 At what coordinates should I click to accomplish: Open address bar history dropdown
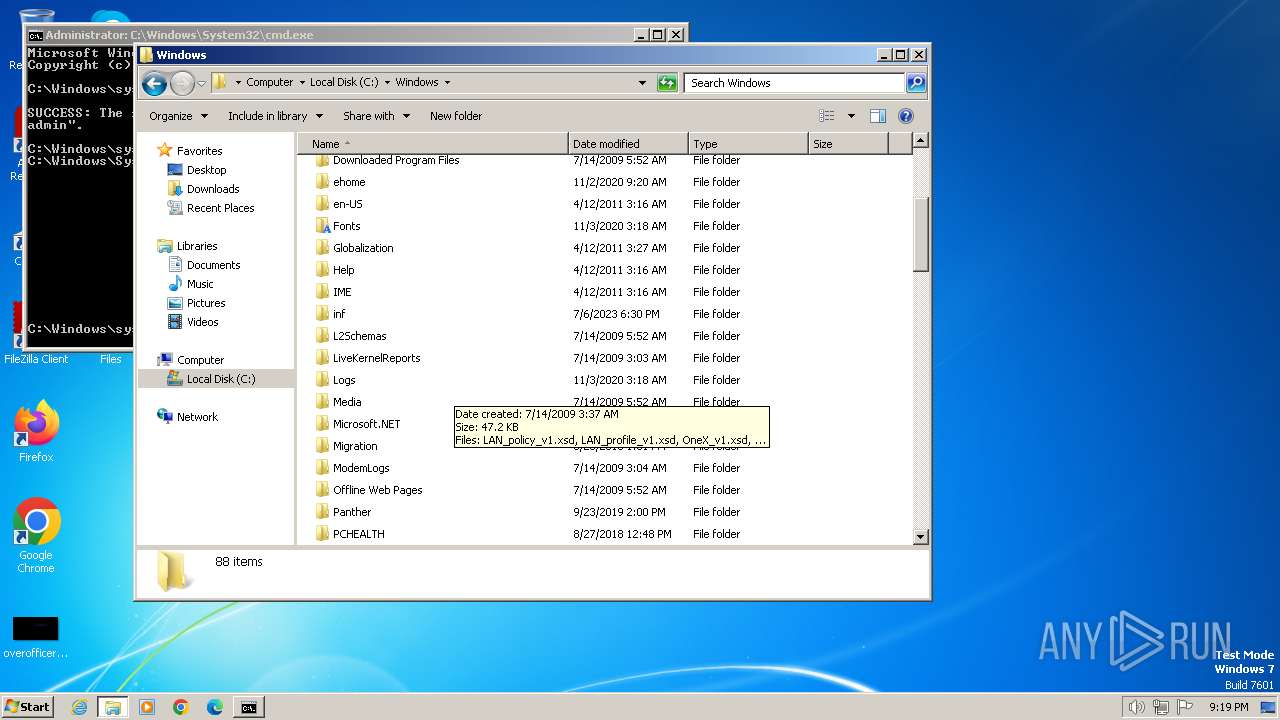642,83
